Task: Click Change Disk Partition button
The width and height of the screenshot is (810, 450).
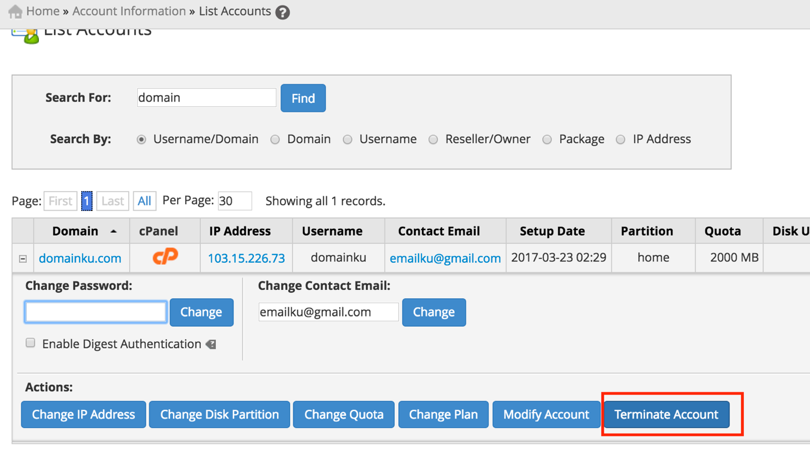Action: pyautogui.click(x=220, y=414)
